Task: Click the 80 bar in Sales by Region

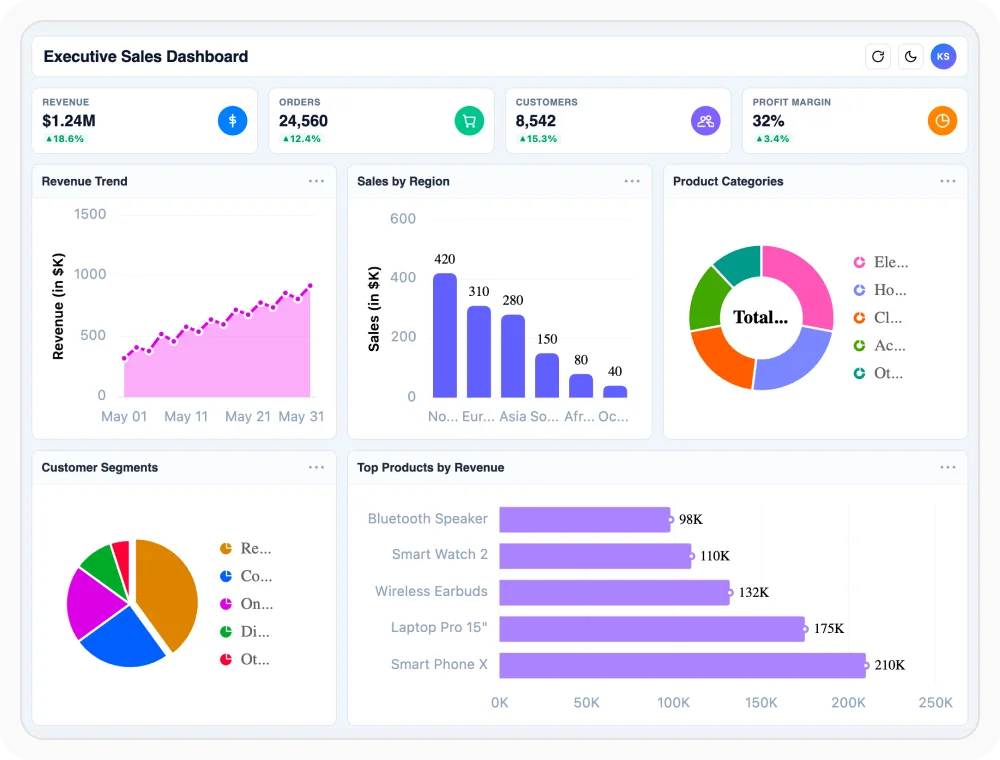Action: pyautogui.click(x=581, y=386)
